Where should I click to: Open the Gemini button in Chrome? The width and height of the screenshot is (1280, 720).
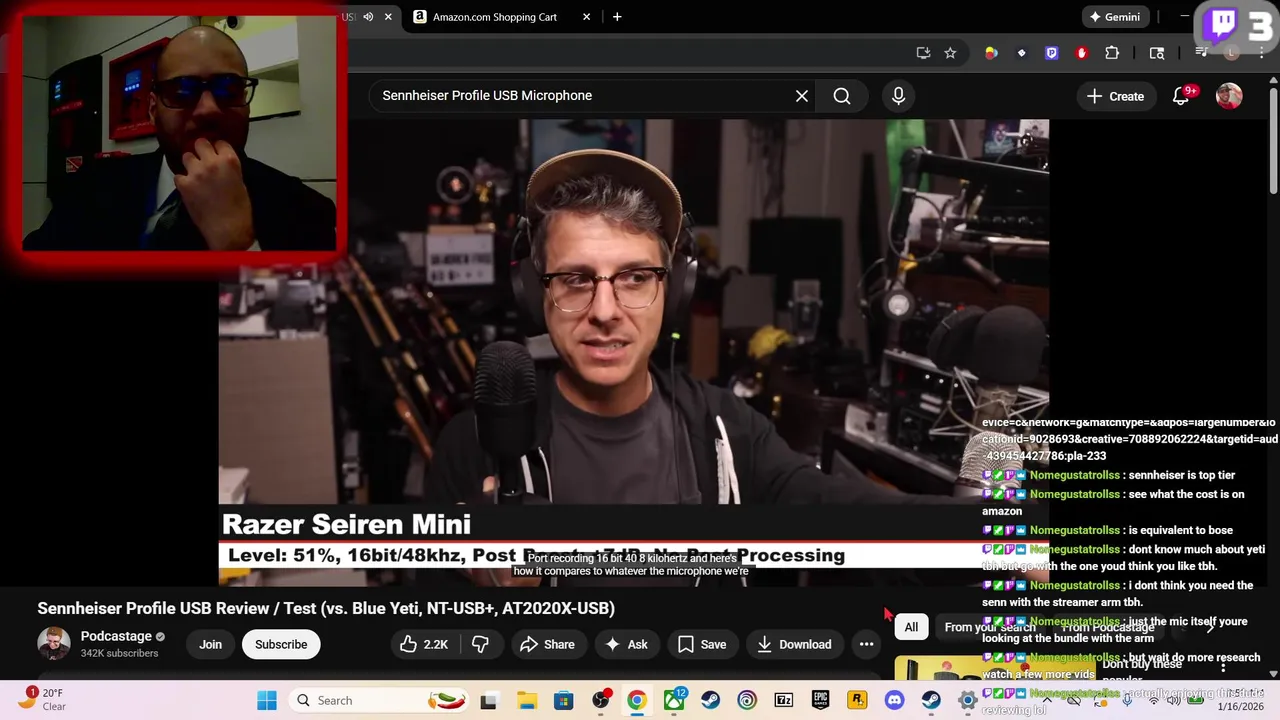coord(1115,17)
